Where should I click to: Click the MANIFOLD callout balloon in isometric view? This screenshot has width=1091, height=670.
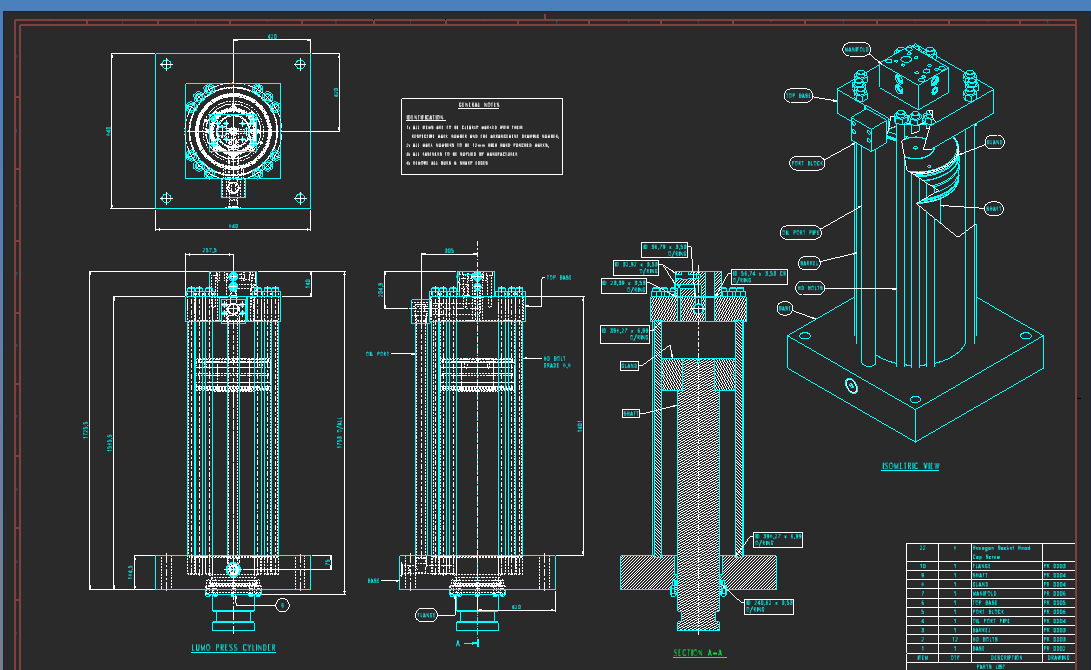tap(857, 49)
